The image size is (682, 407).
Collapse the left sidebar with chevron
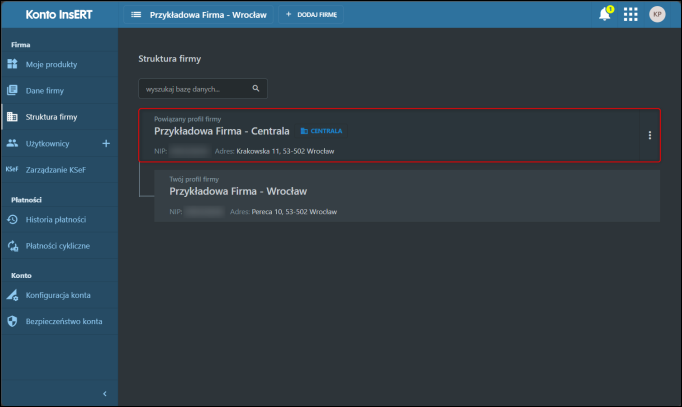pos(105,395)
